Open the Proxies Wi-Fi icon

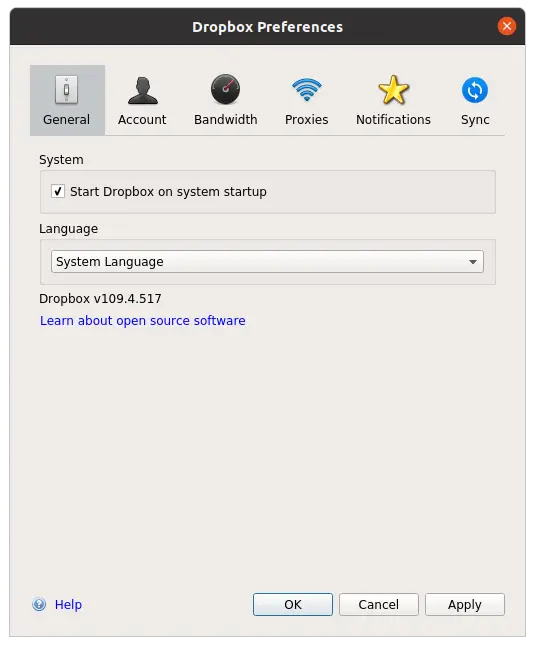click(x=306, y=89)
